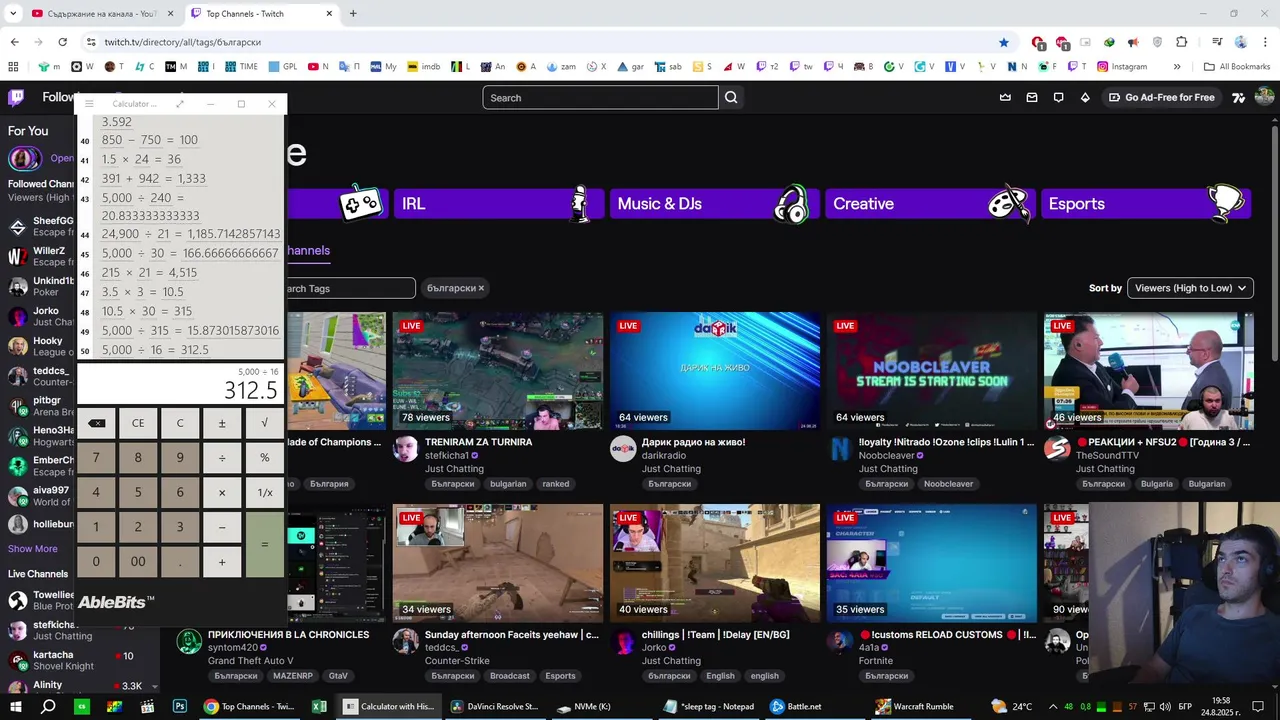Open the Chrome three-dot menu
The height and width of the screenshot is (720, 1280).
[1264, 42]
